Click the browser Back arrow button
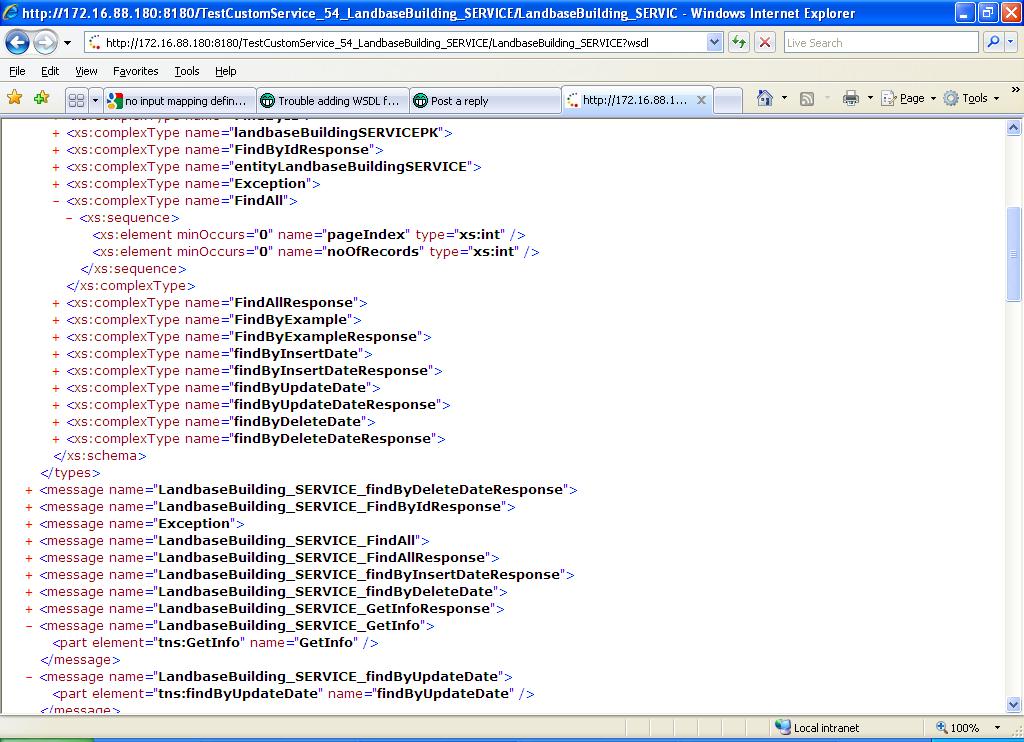 click(17, 43)
